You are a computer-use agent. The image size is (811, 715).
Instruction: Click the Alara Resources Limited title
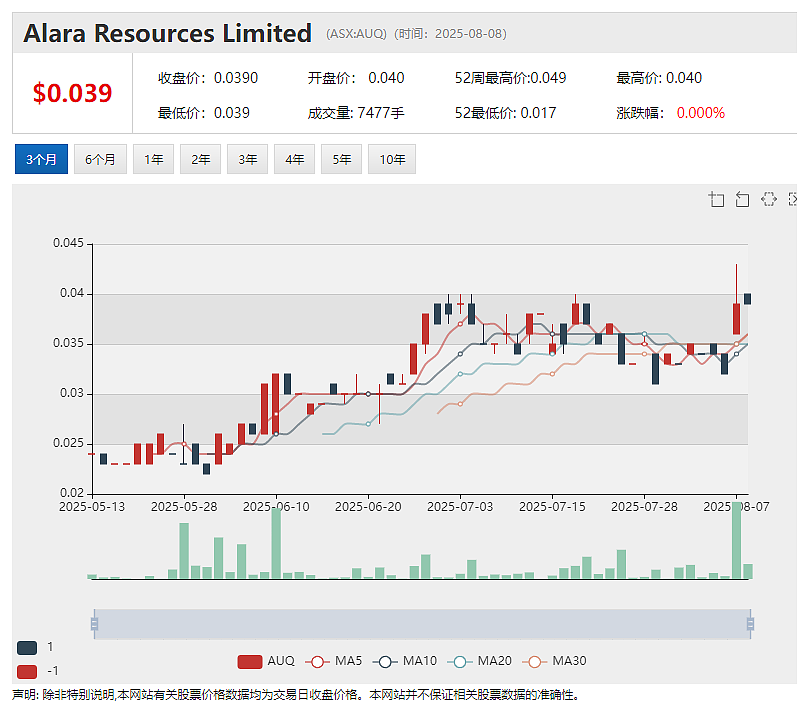168,33
